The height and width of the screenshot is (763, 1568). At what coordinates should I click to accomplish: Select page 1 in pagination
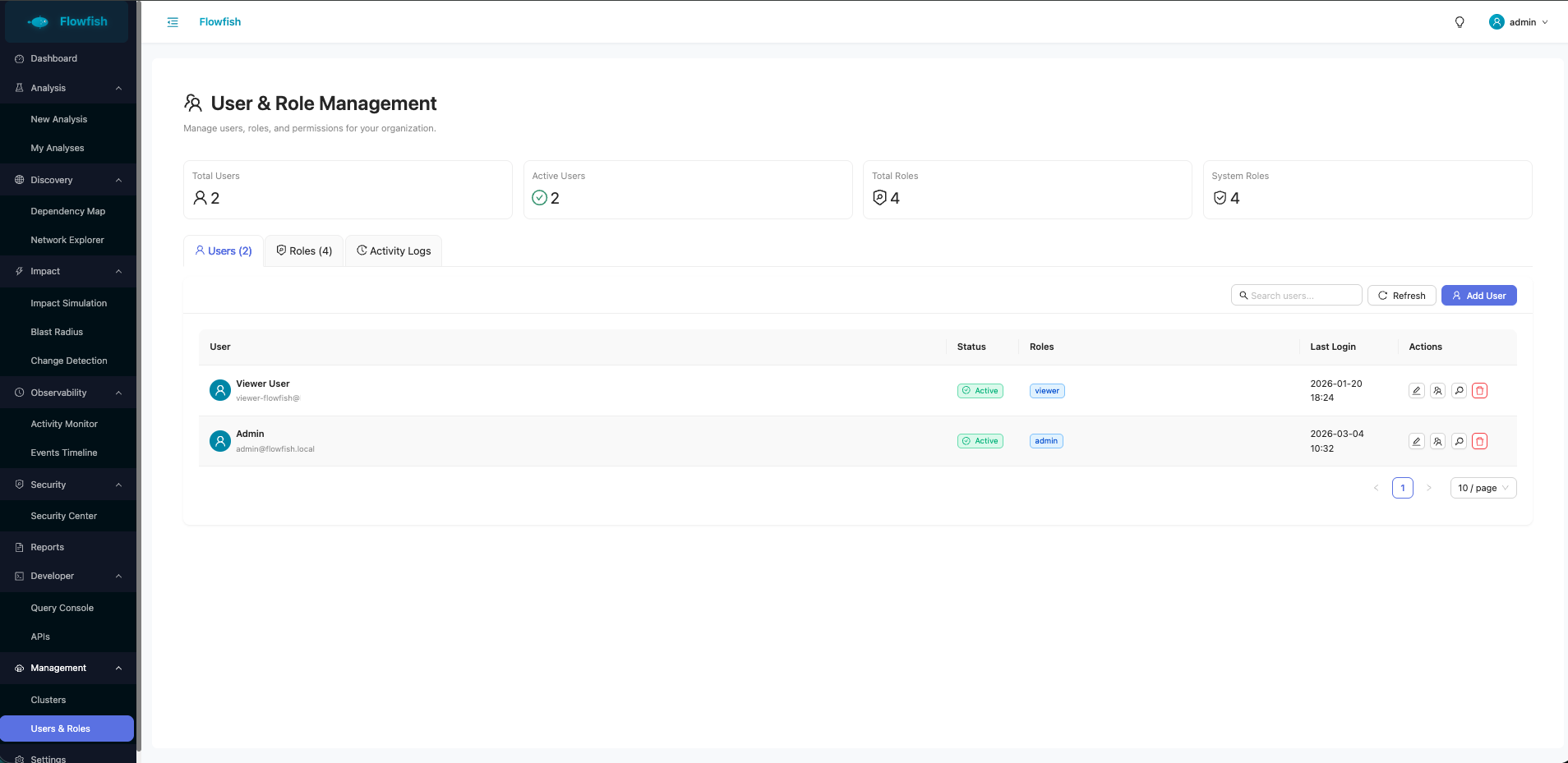tap(1403, 488)
